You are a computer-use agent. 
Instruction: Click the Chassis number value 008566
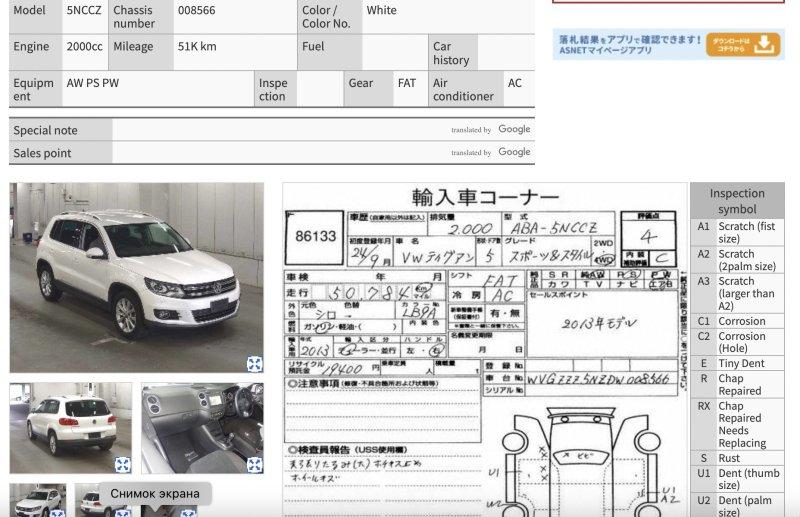pos(196,11)
